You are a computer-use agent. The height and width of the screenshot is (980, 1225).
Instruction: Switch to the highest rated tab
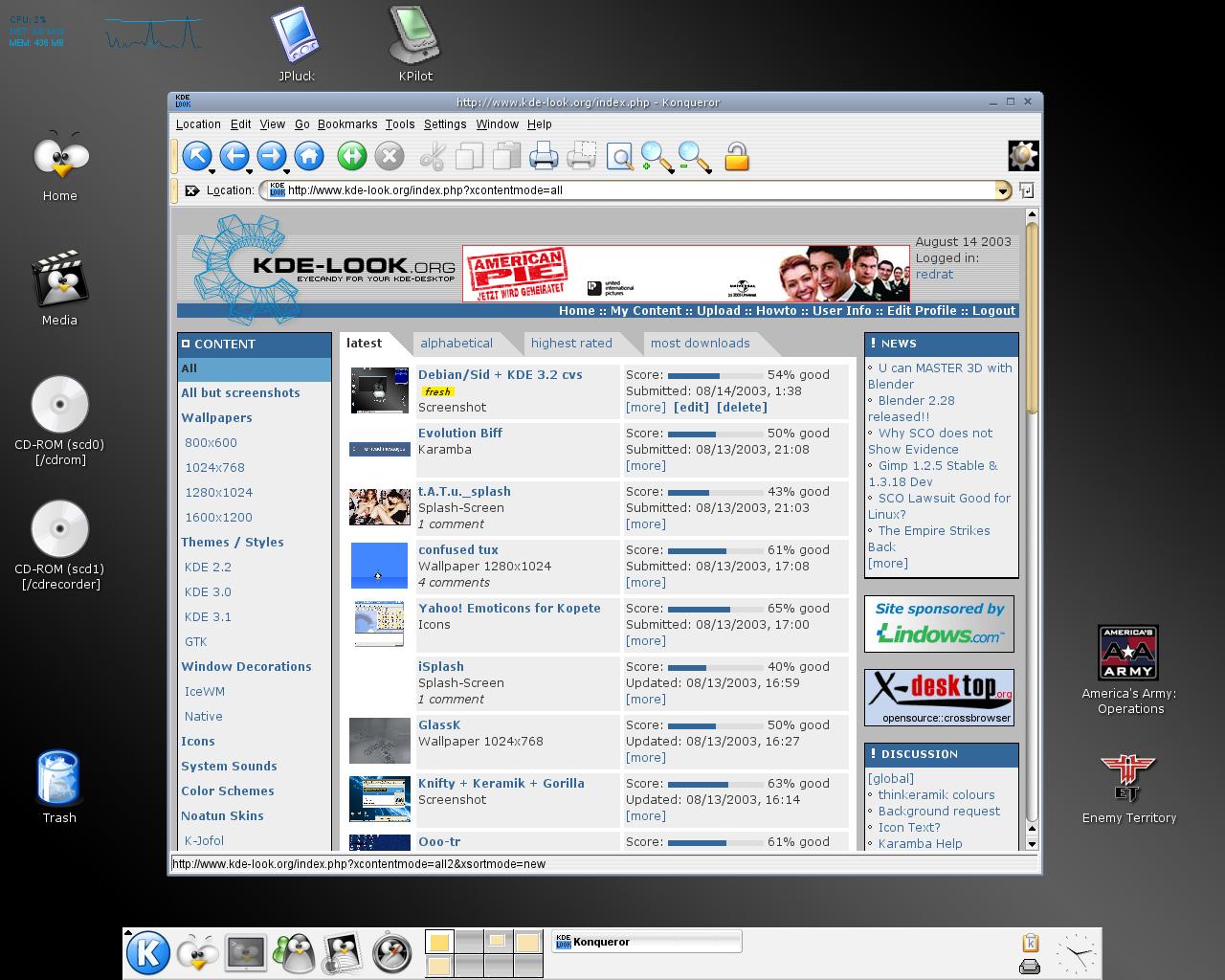[x=571, y=344]
